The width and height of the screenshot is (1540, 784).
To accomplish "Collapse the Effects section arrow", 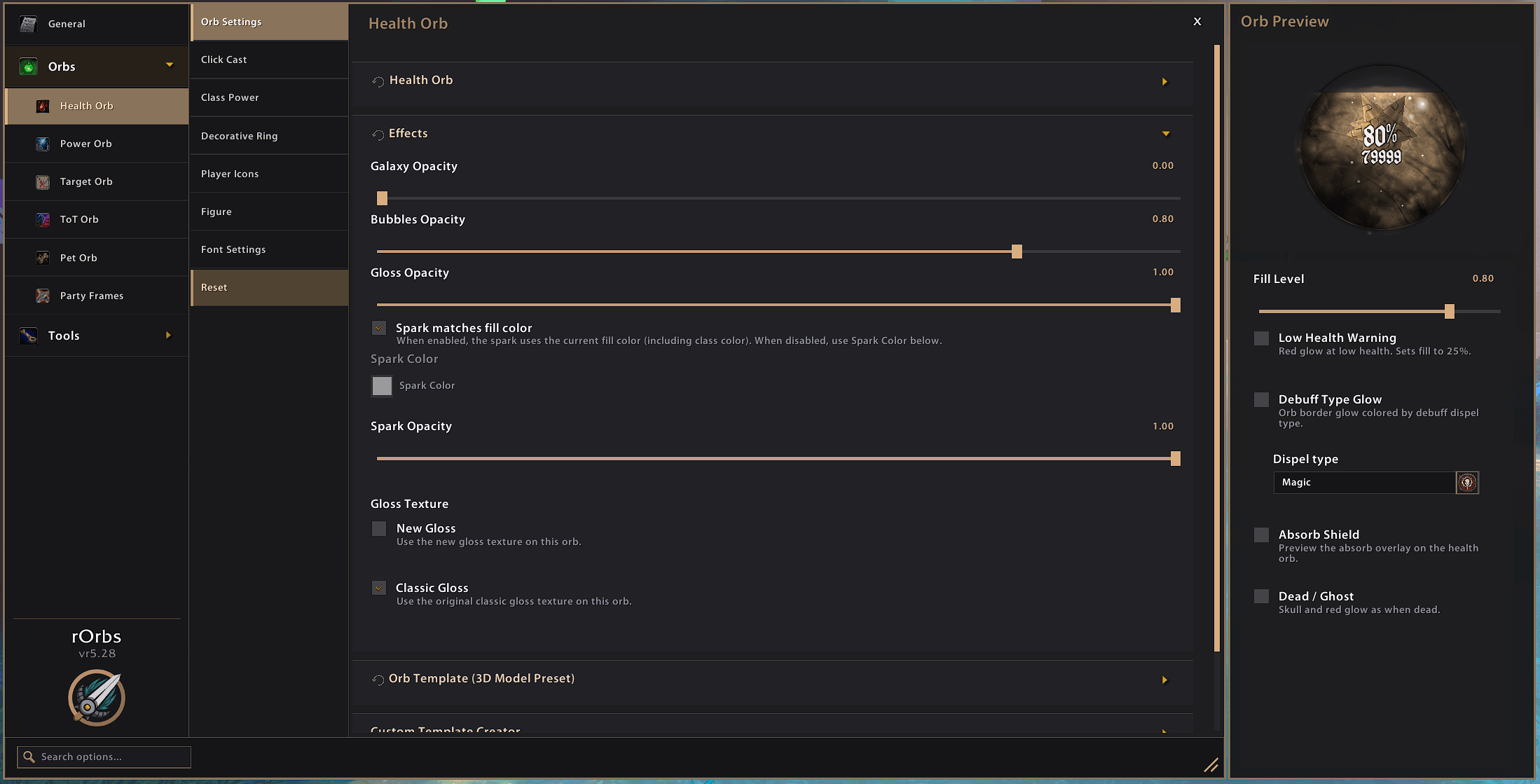I will (1166, 134).
